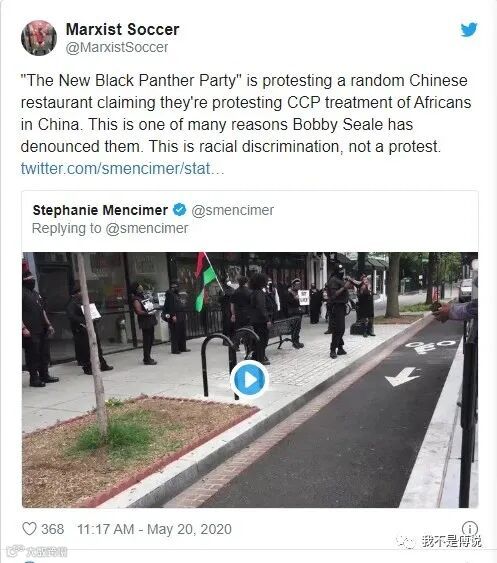Like the tweet with heart icon
Image resolution: width=497 pixels, height=563 pixels.
[29, 529]
